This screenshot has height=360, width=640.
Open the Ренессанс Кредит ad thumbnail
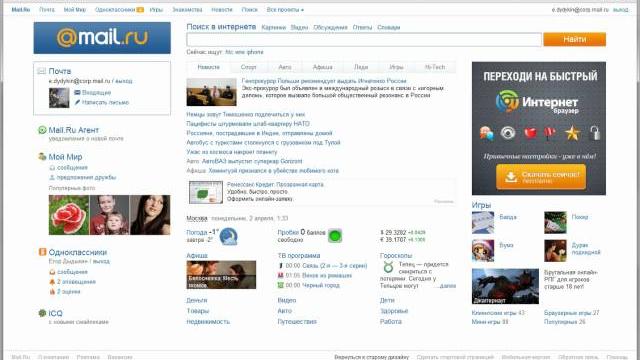(x=206, y=192)
